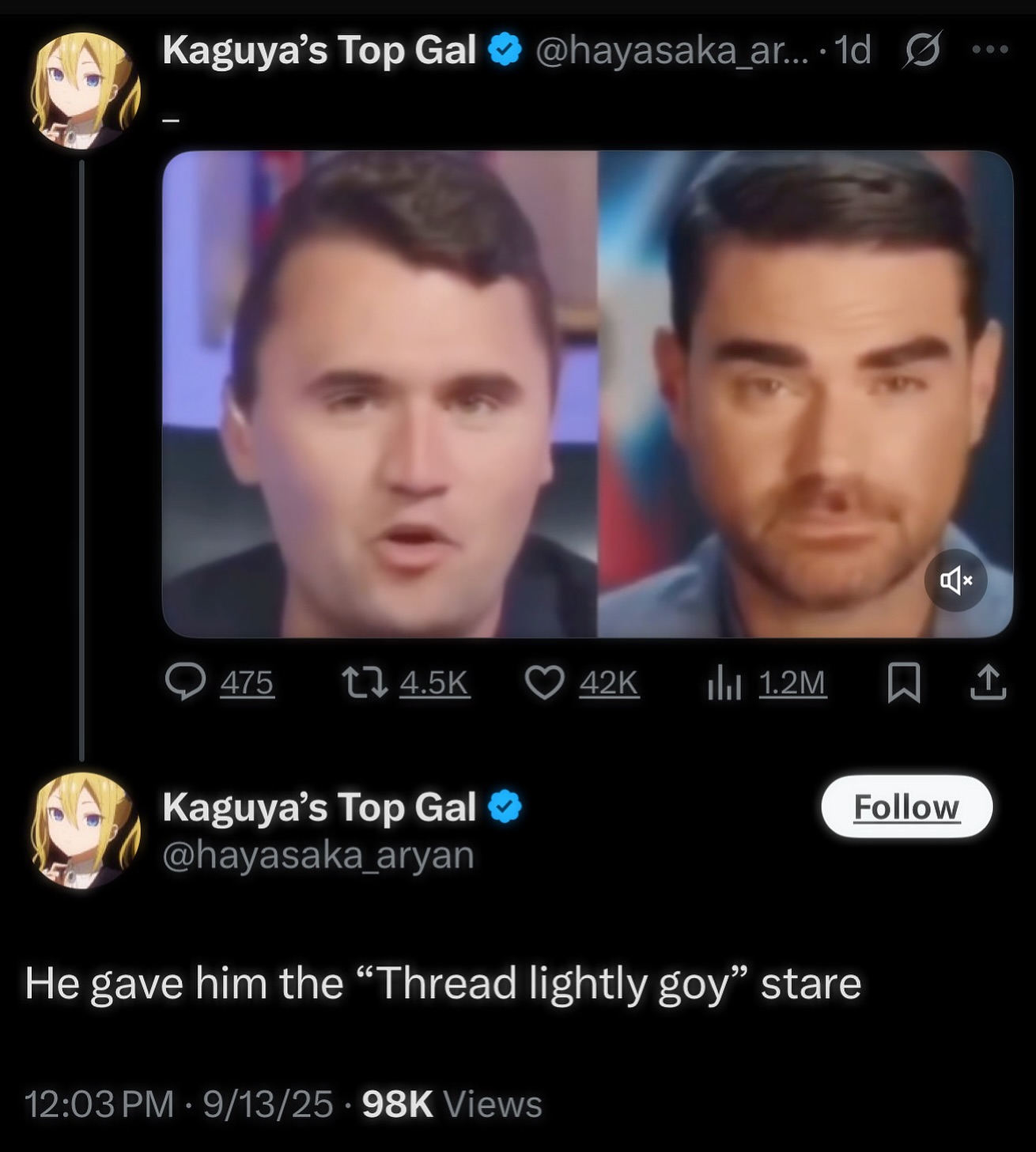Screen dimensions: 1036x1152
Task: Click the verified badge in the top tweet
Action: pos(505,50)
